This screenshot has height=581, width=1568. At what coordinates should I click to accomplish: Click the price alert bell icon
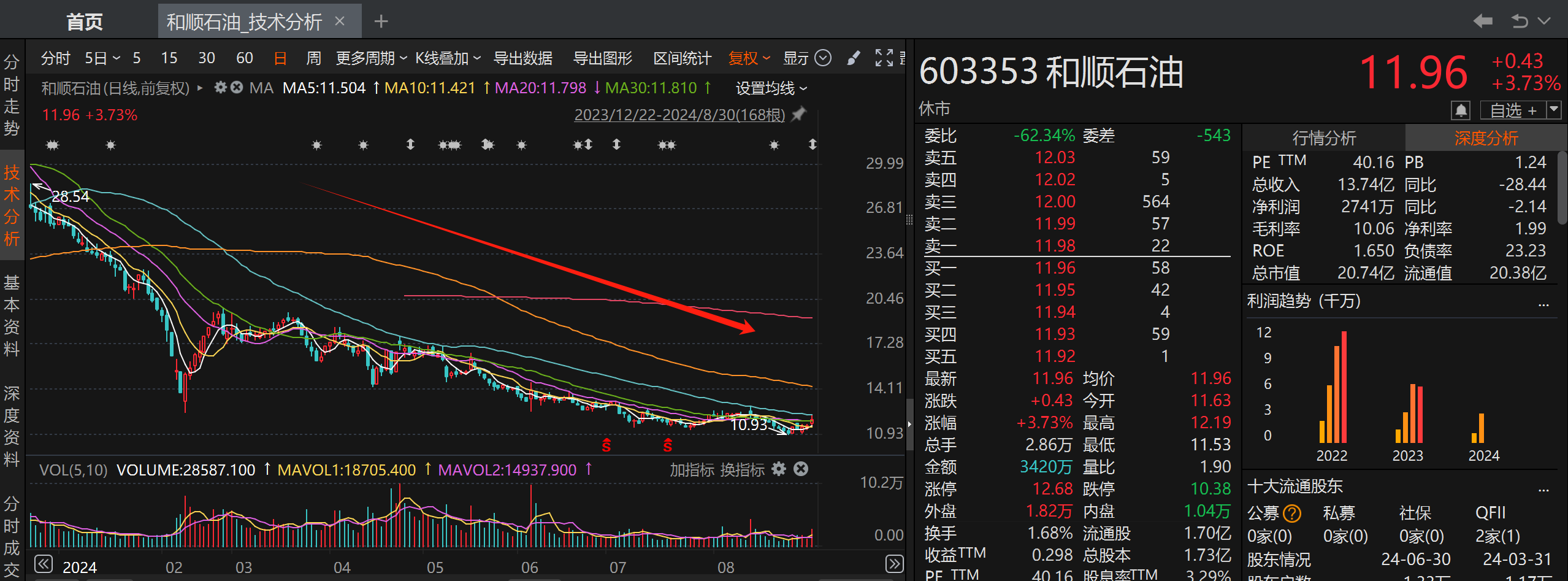1461,110
